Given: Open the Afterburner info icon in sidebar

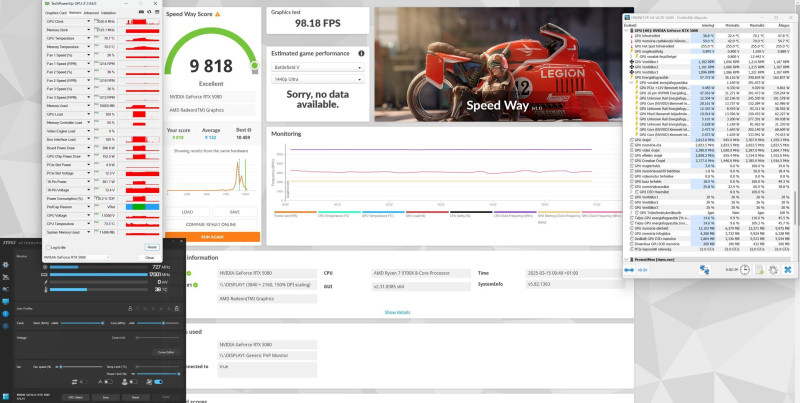Looking at the screenshot, I should point(6,314).
